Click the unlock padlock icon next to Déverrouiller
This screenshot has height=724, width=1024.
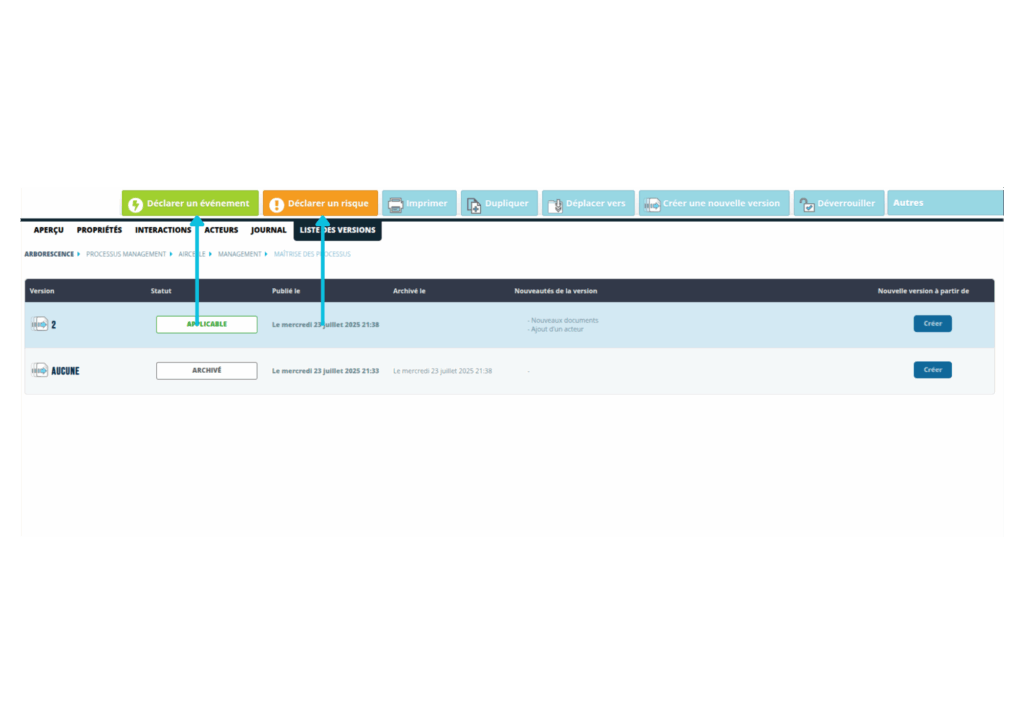807,206
